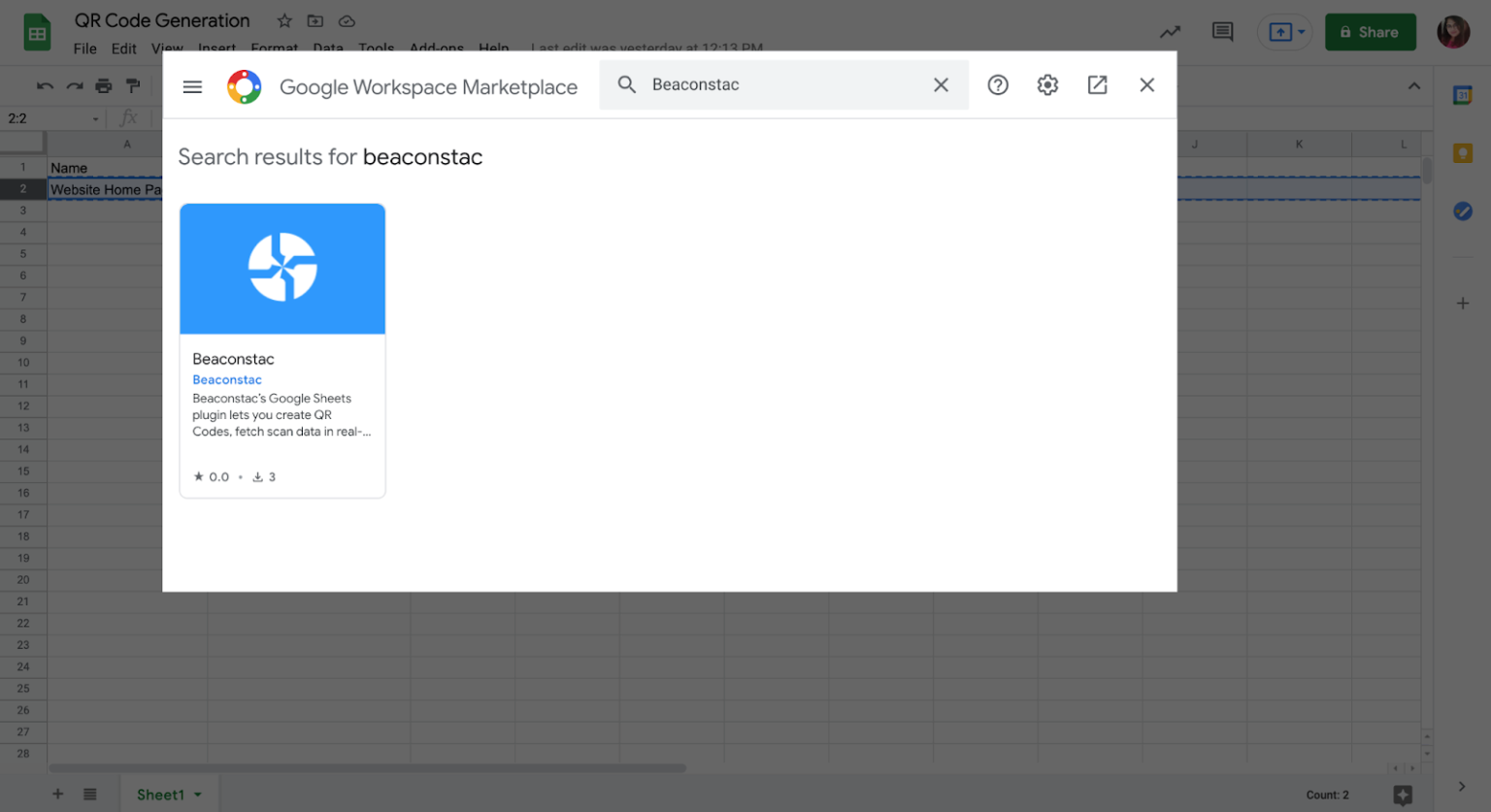This screenshot has height=812, width=1491.
Task: Open the Beaconstac developer link
Action: 227,379
